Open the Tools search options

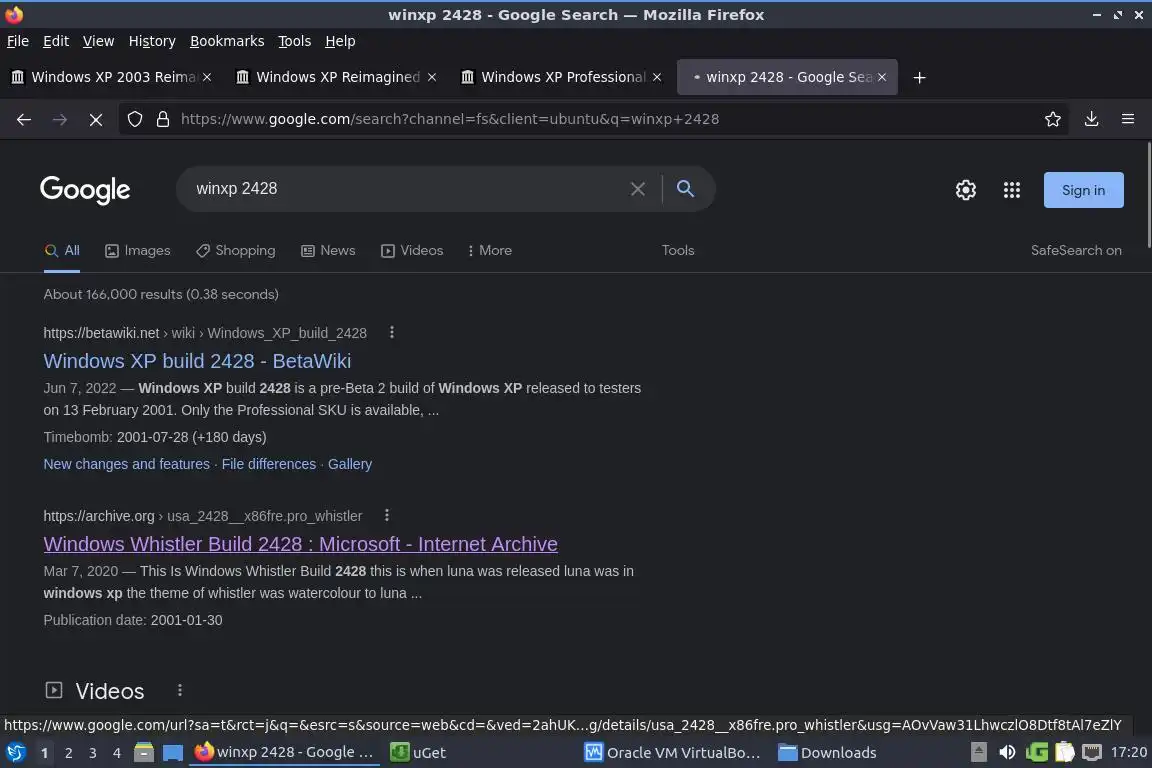pos(678,251)
